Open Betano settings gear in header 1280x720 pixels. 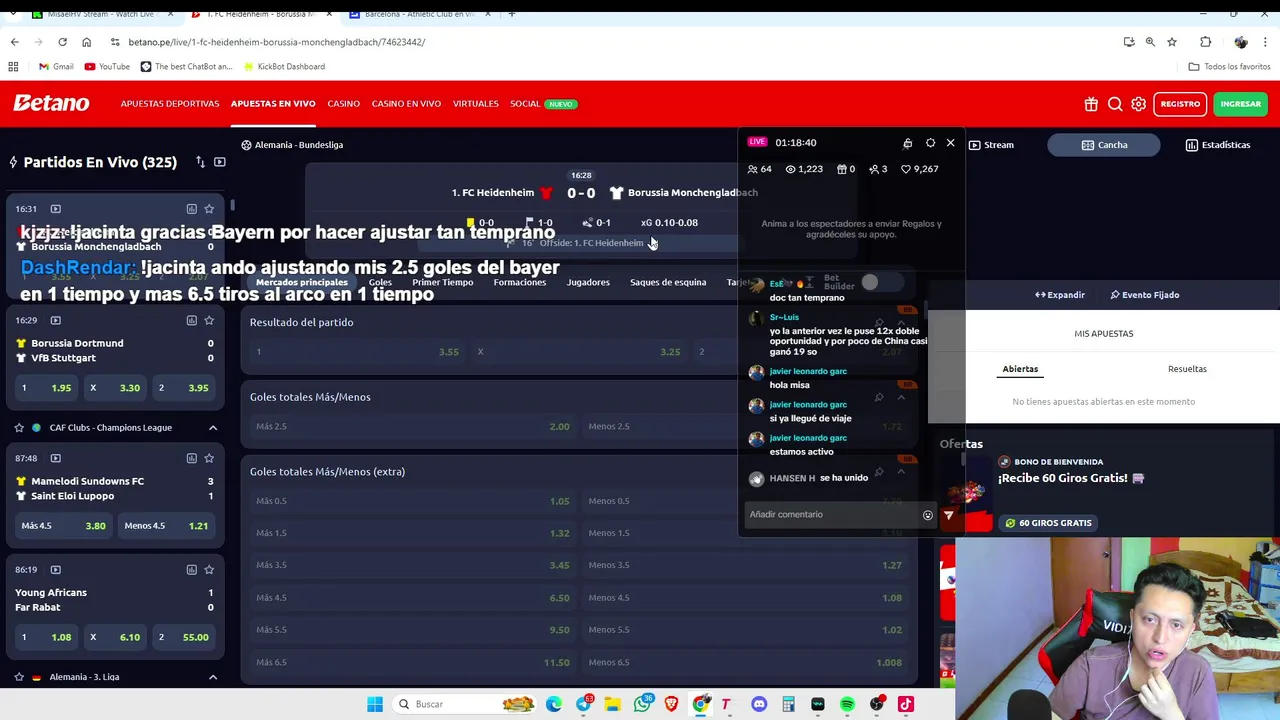[x=1138, y=104]
